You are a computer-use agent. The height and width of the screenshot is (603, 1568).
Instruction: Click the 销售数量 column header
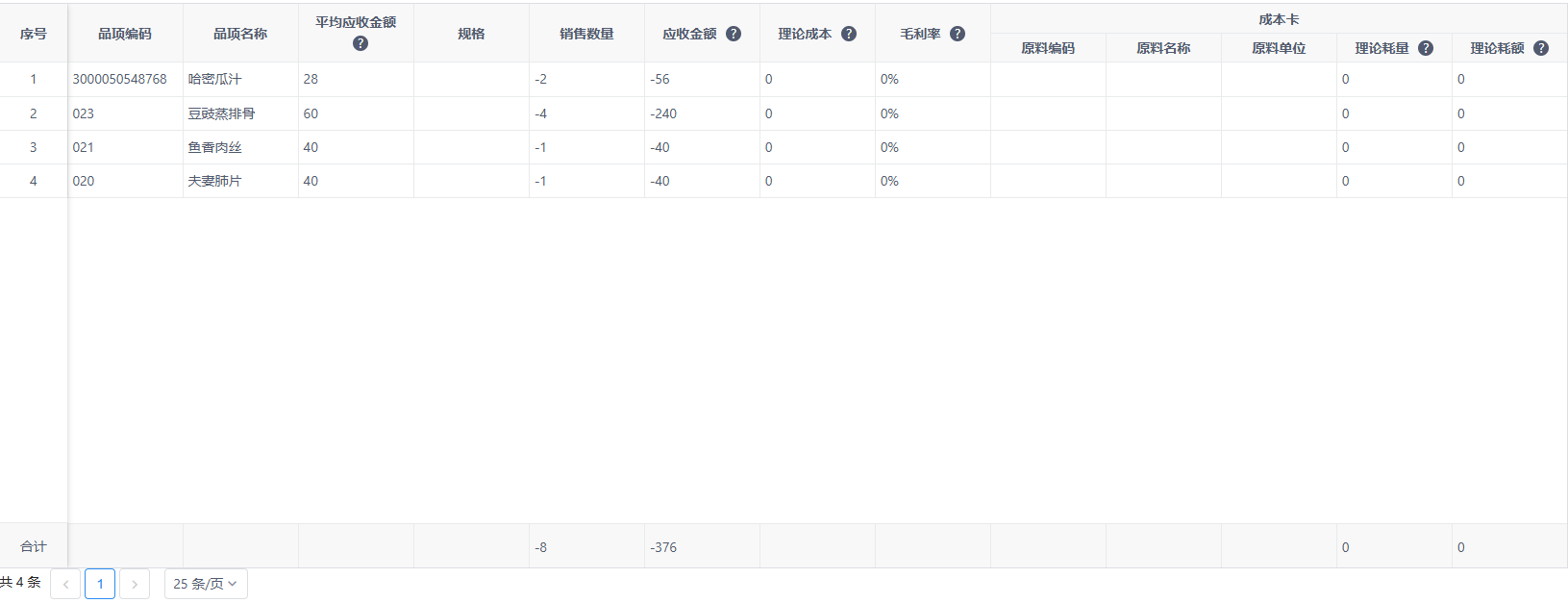[586, 34]
